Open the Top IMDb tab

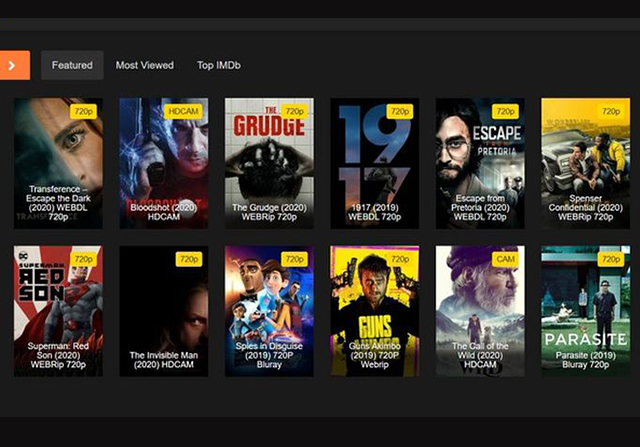(x=219, y=65)
